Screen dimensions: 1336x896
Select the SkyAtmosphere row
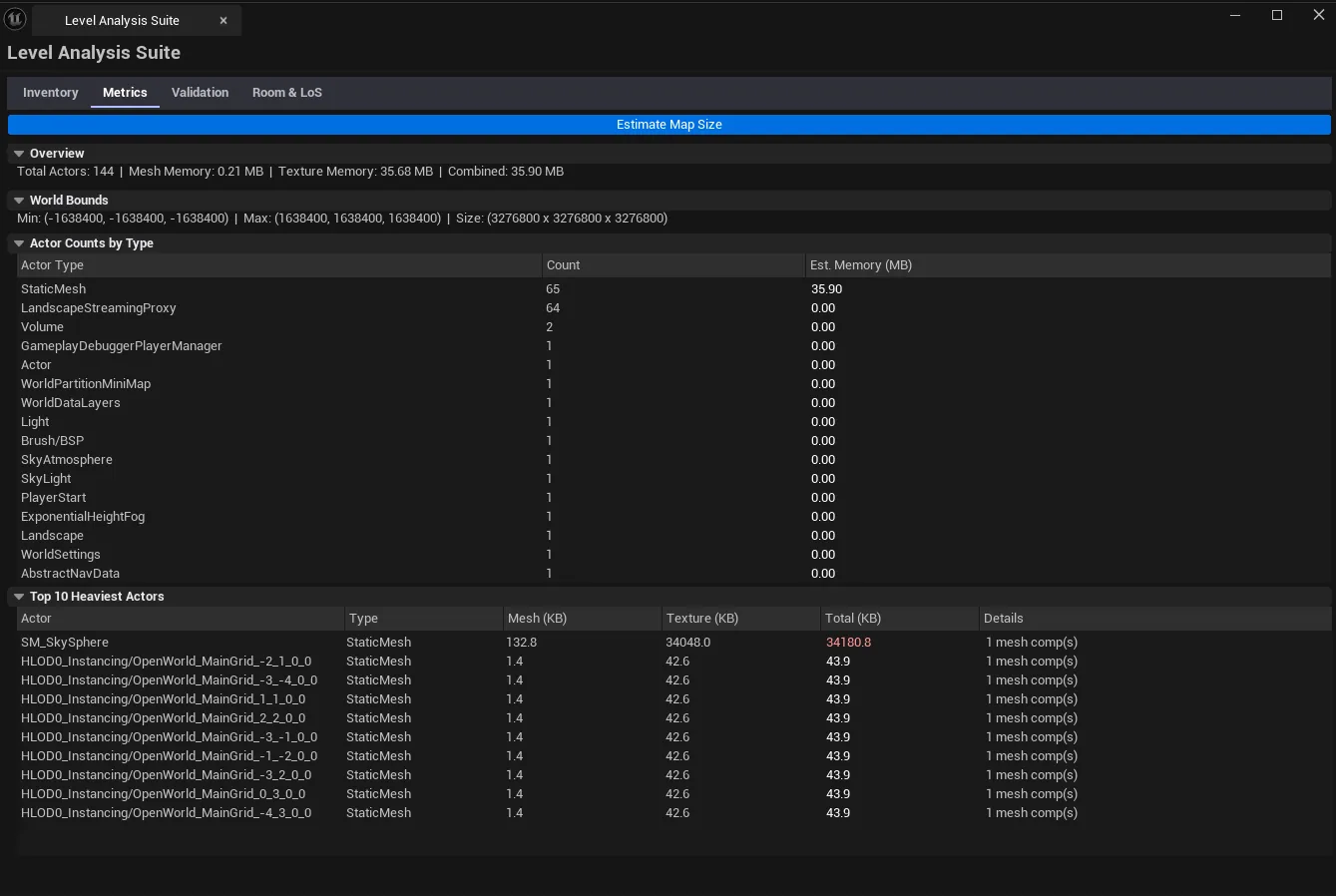tap(673, 460)
